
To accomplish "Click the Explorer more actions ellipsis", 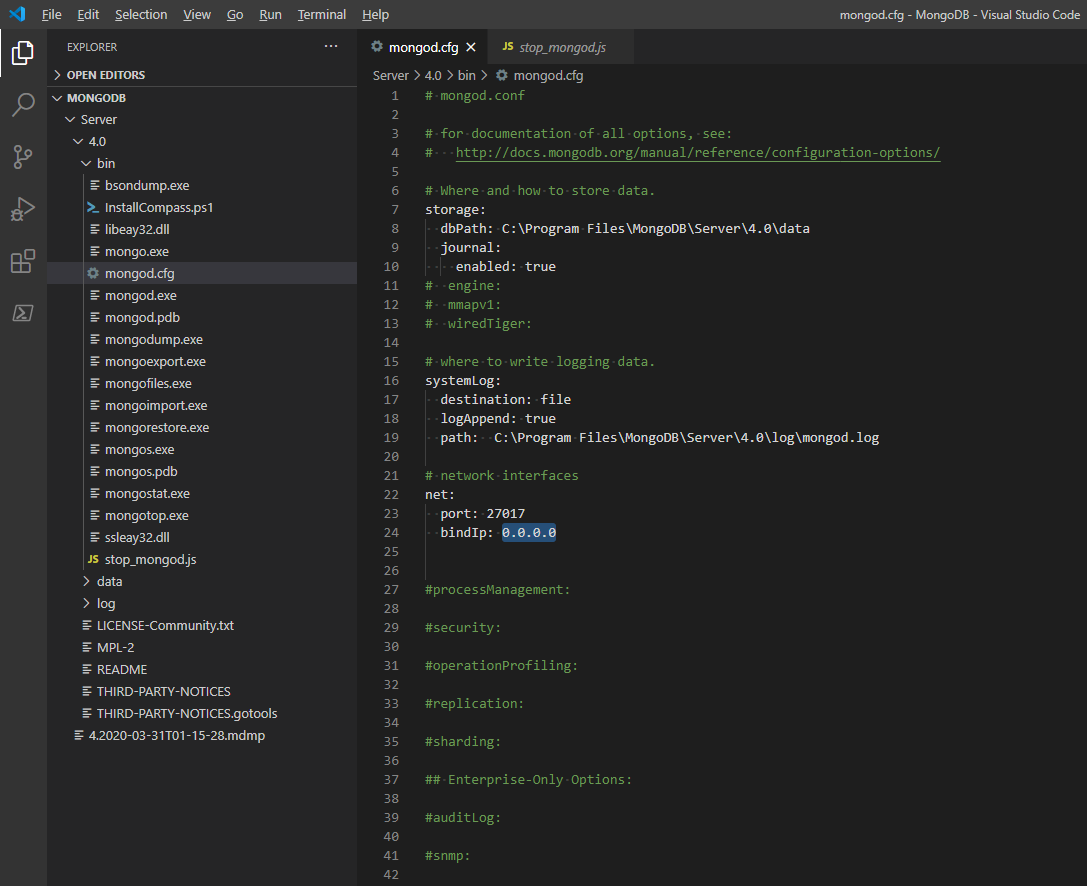I will [331, 46].
